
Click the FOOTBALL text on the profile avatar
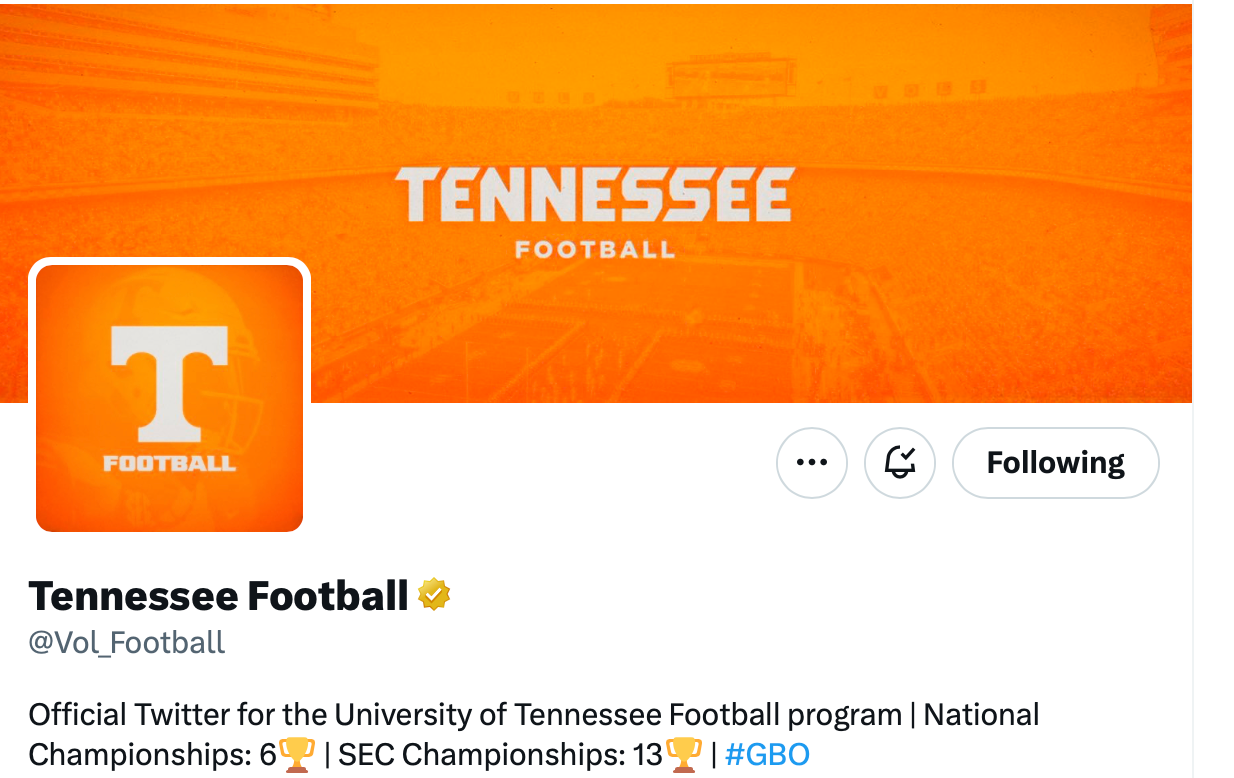point(168,462)
